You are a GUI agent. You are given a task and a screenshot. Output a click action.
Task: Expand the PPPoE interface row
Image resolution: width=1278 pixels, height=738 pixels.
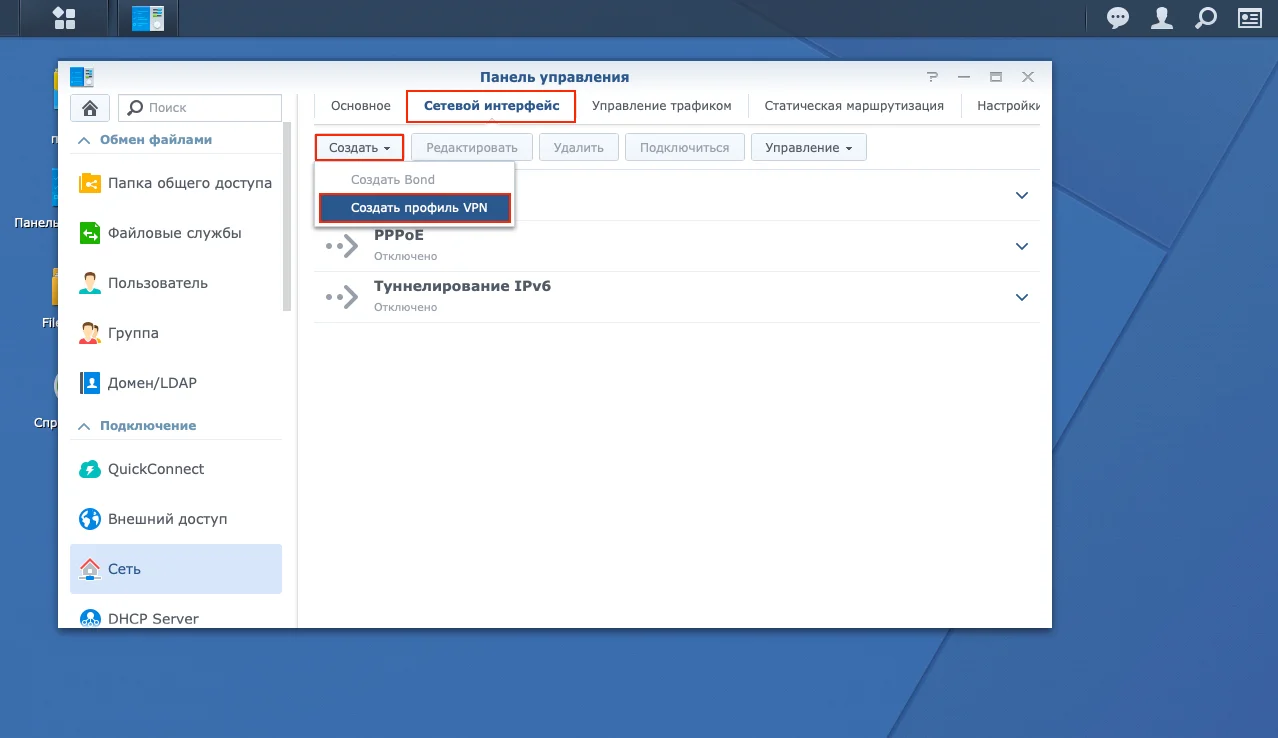1021,246
